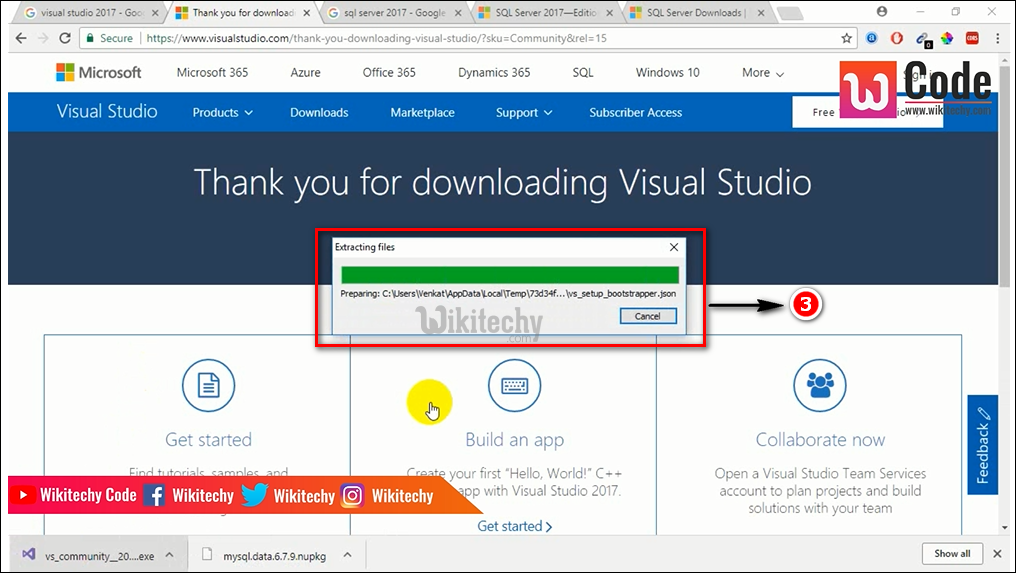Click the Collaborate now people icon
Image resolution: width=1016 pixels, height=573 pixels.
(x=819, y=384)
